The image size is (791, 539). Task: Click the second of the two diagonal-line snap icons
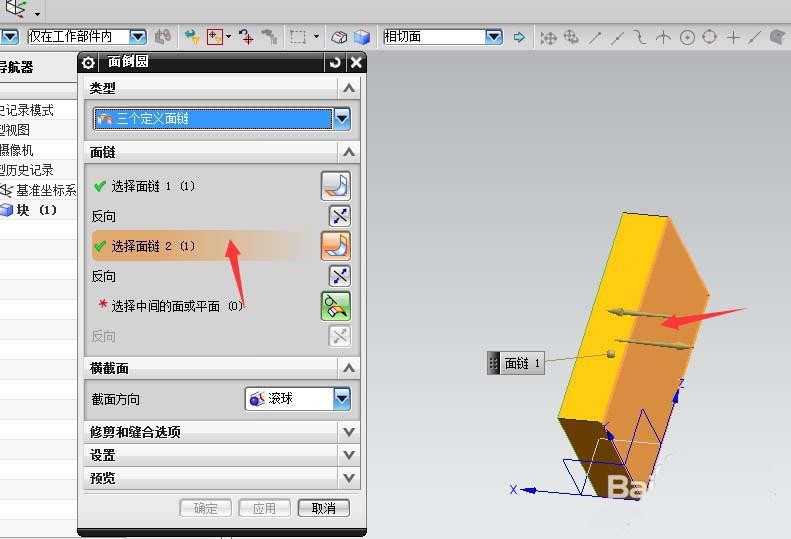click(x=617, y=37)
